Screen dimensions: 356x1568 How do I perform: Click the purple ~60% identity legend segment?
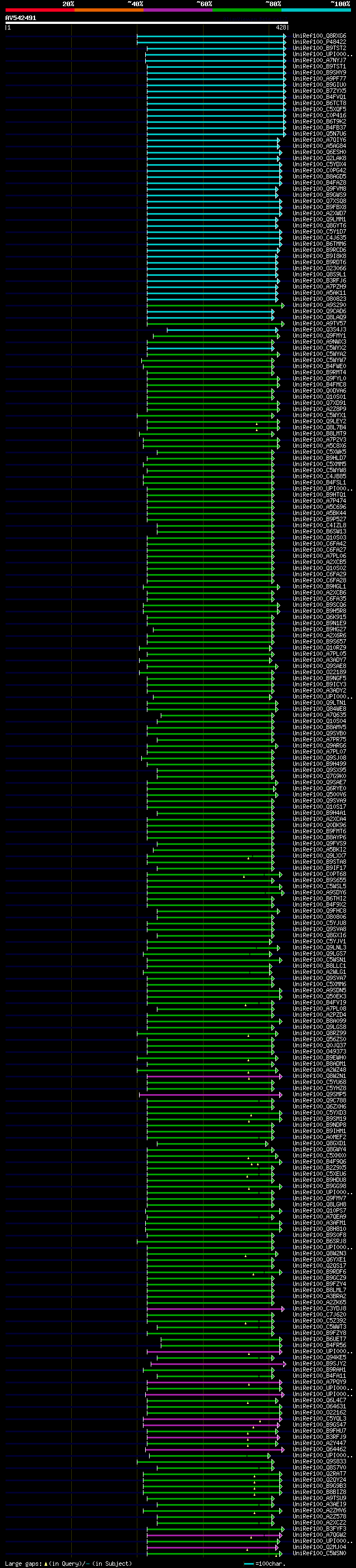[x=177, y=10]
